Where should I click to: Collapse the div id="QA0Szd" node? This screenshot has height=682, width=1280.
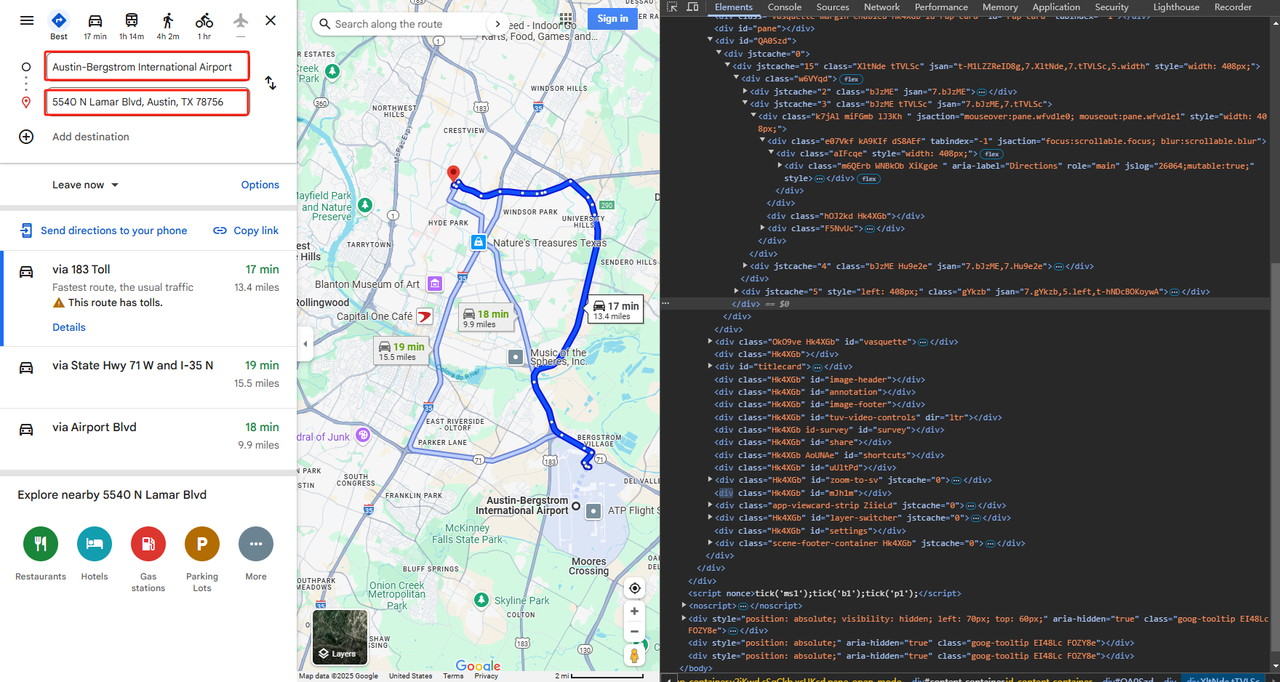(711, 40)
